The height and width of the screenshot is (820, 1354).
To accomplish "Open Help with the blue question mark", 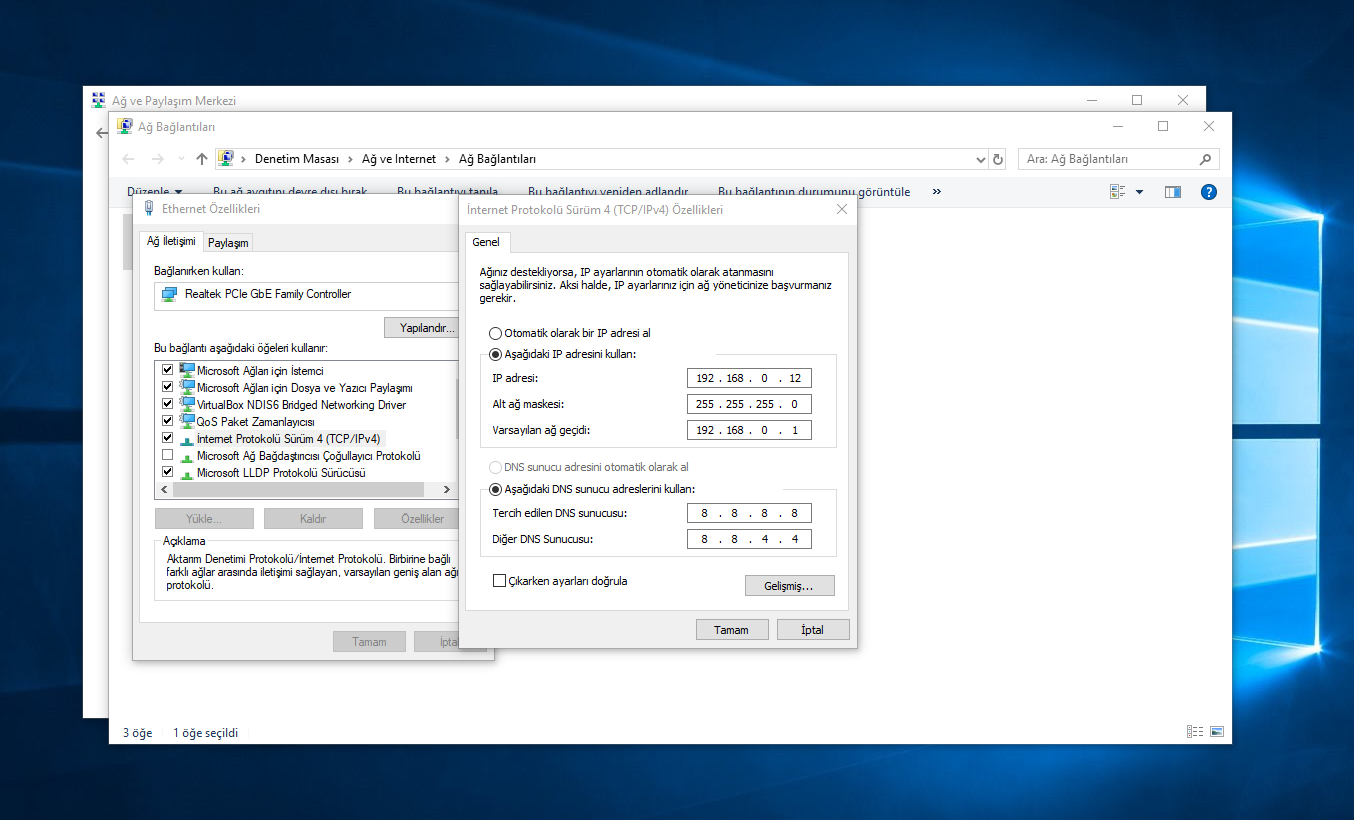I will [1208, 192].
